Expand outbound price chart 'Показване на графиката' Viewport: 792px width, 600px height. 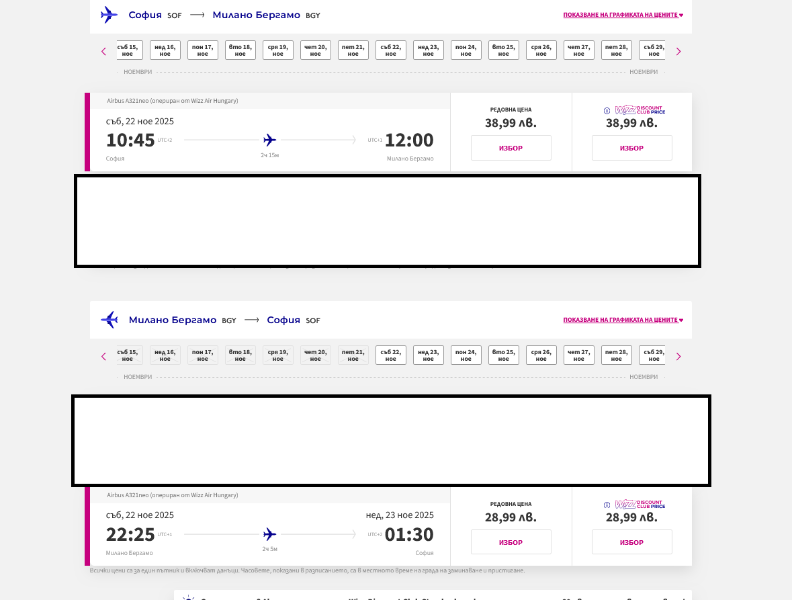pos(623,15)
